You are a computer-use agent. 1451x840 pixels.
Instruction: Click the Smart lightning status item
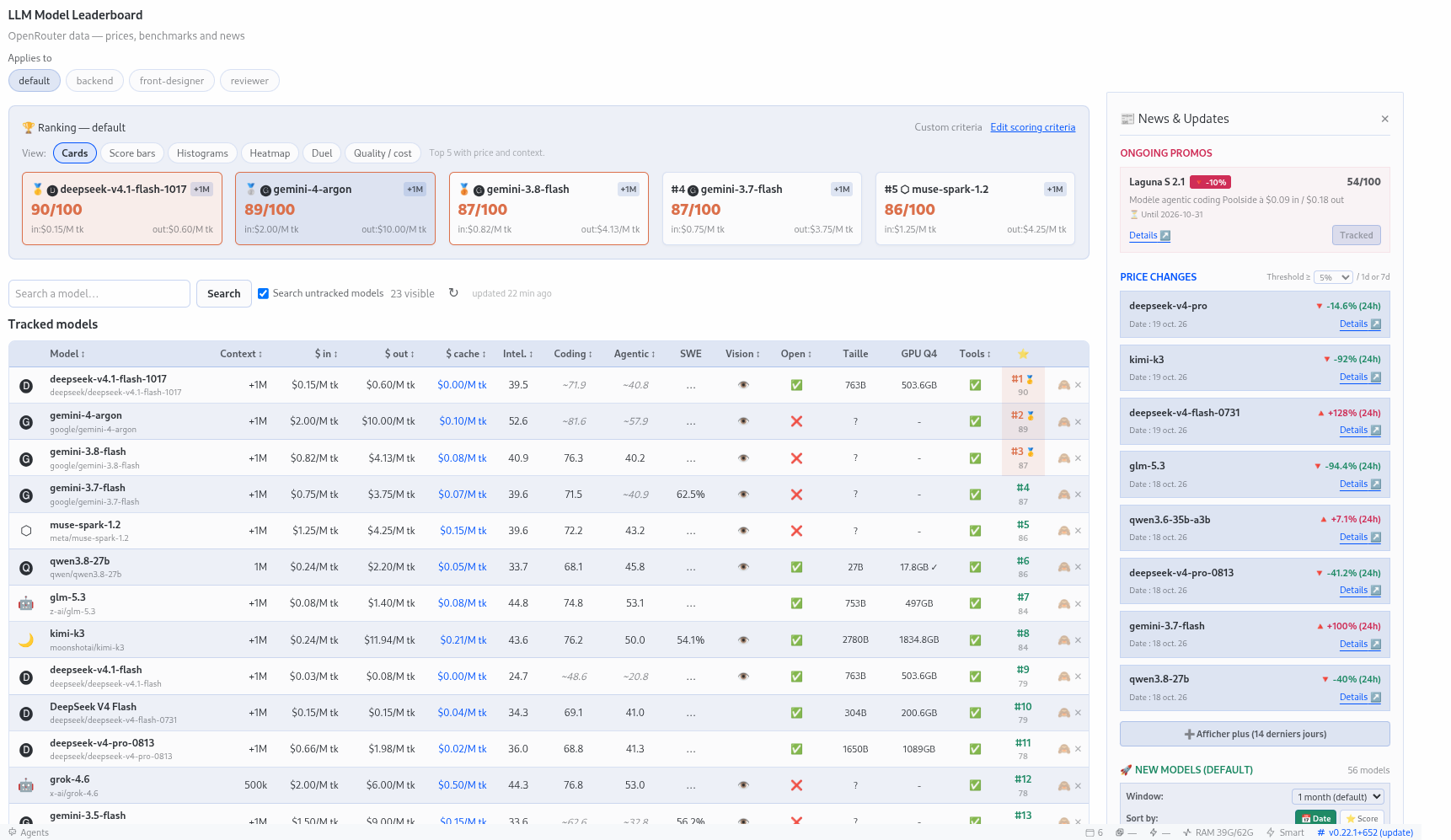click(1285, 832)
